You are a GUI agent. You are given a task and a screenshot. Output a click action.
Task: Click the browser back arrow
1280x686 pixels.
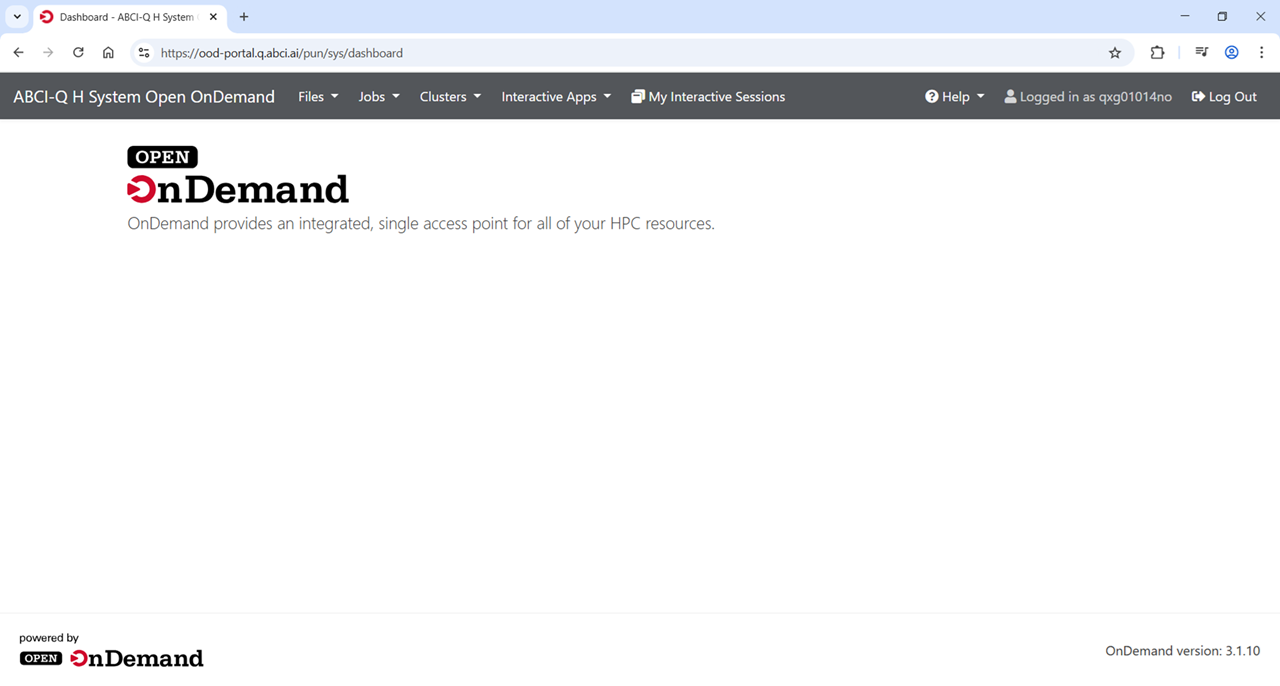pyautogui.click(x=18, y=53)
